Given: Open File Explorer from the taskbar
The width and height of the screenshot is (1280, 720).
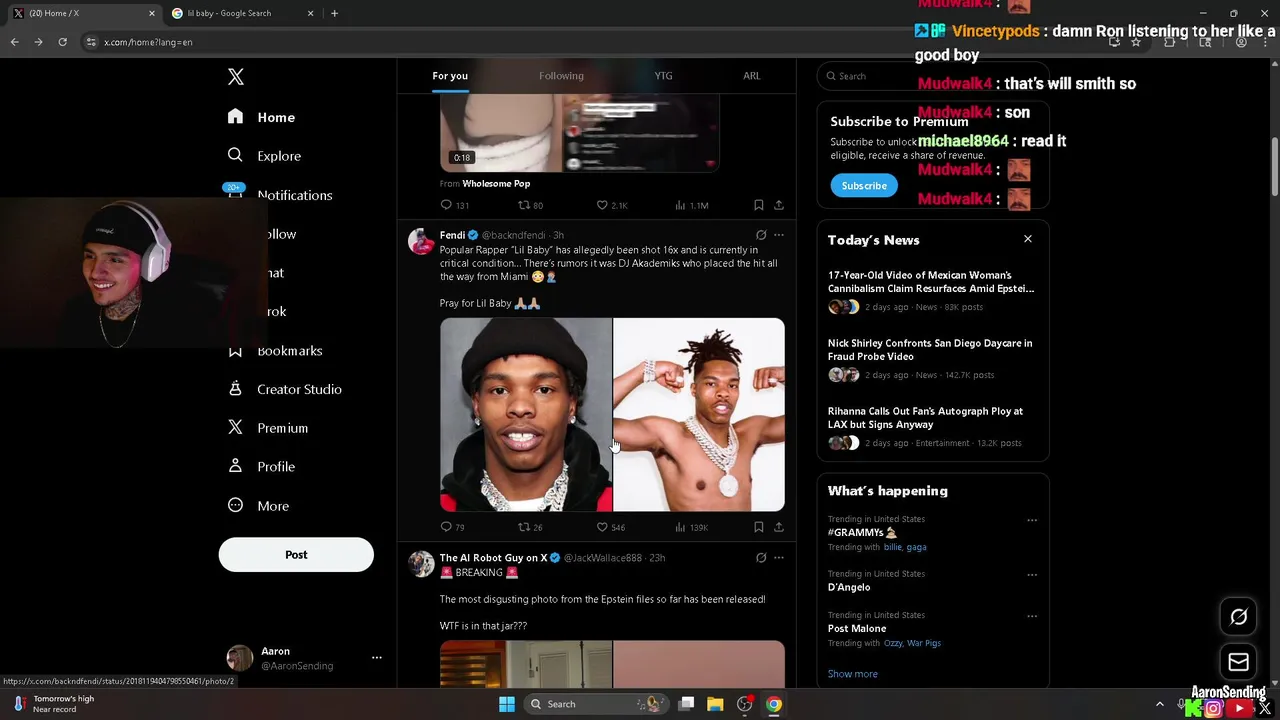Looking at the screenshot, I should click(715, 704).
